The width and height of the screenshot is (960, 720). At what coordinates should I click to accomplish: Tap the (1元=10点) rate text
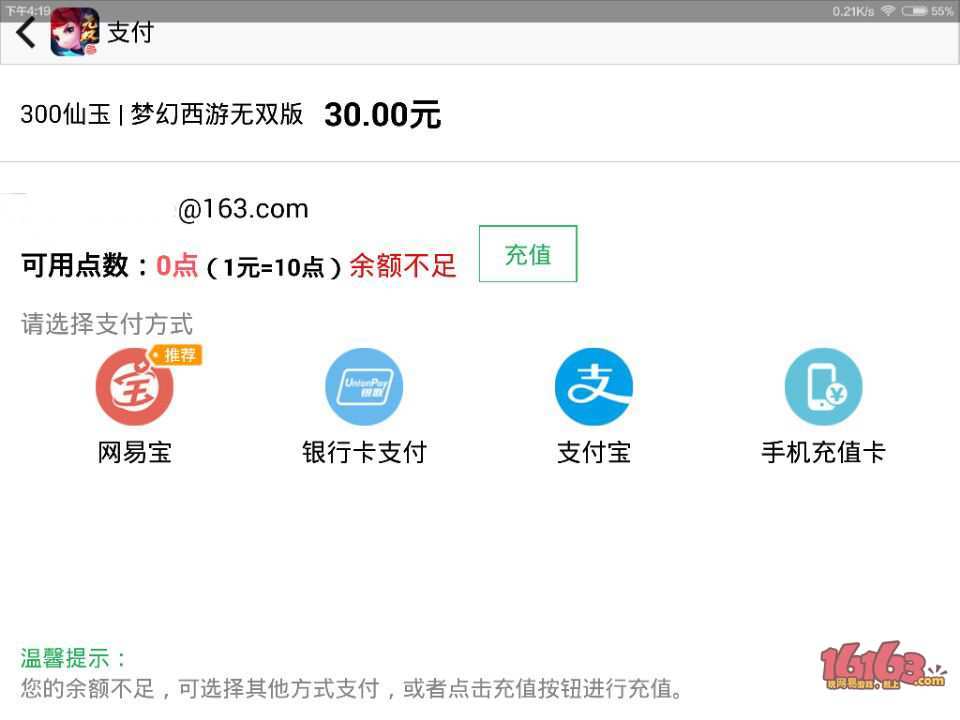(x=274, y=267)
